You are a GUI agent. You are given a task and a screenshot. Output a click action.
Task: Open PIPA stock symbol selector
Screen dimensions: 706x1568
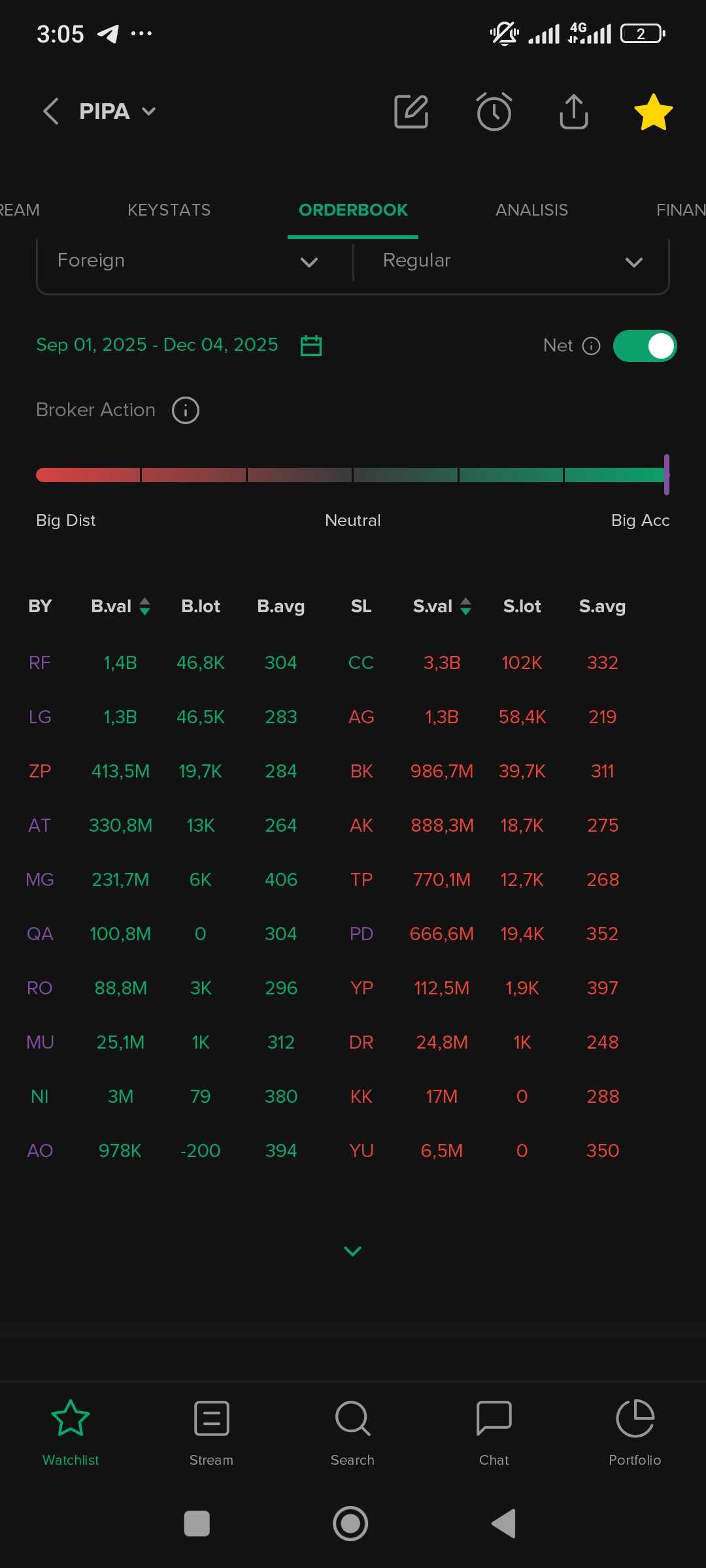(118, 112)
